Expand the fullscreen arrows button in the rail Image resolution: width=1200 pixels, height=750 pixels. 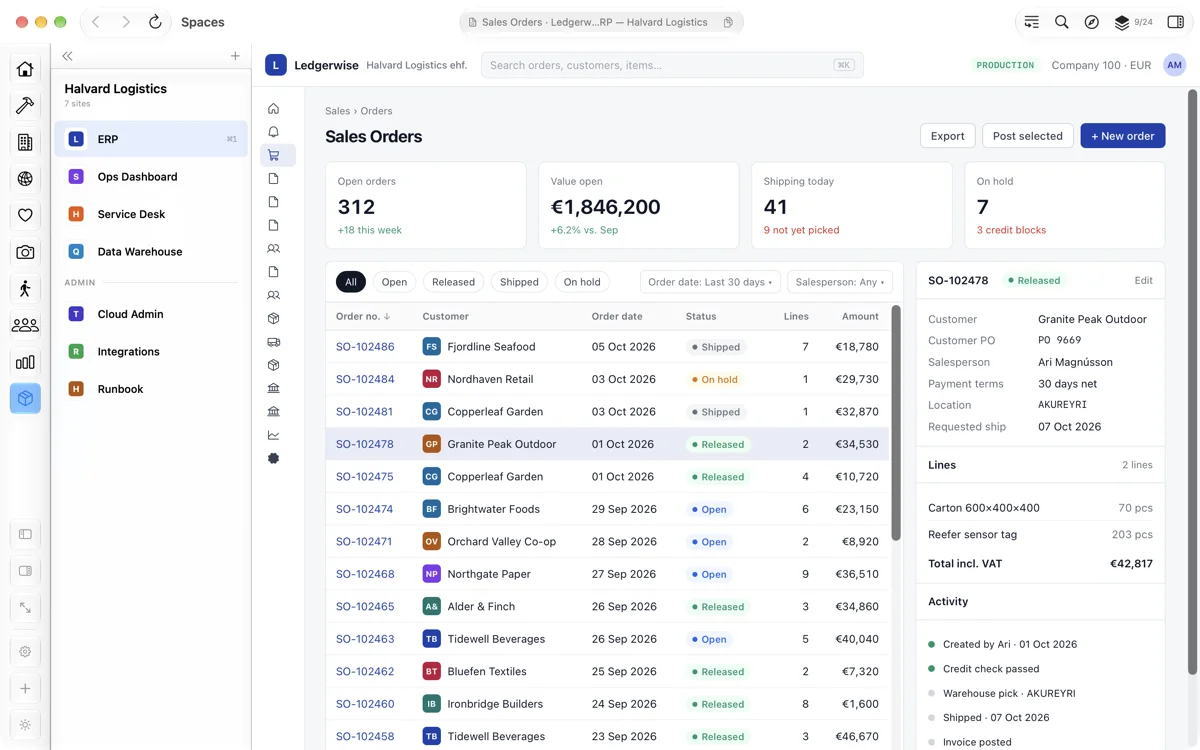[x=25, y=608]
